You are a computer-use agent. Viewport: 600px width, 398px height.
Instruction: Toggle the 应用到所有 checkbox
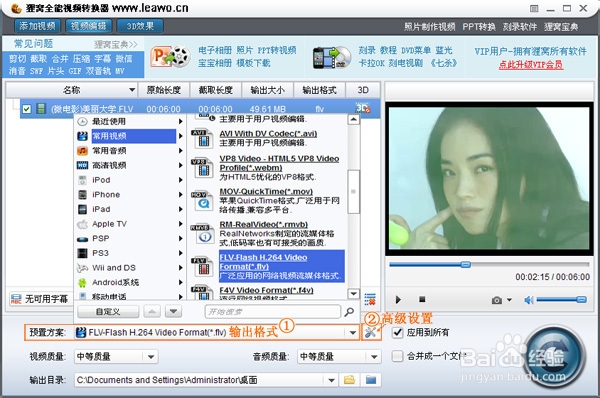click(x=398, y=332)
